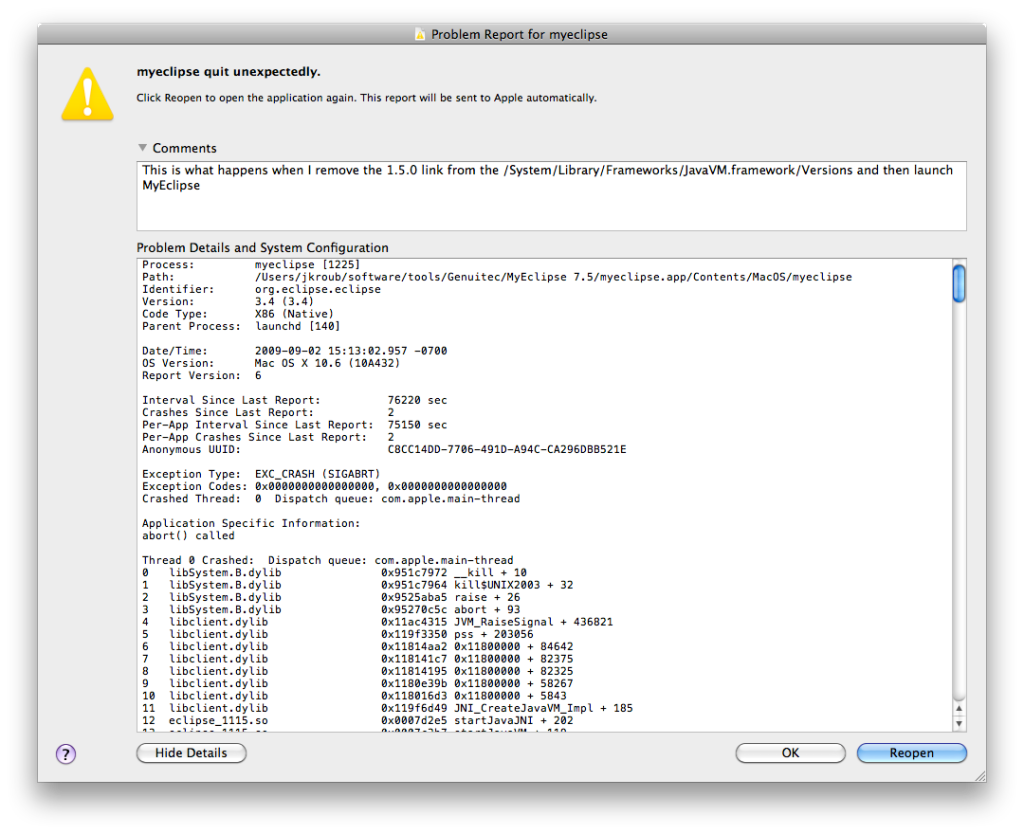Click the window resize grip corner

(980, 776)
